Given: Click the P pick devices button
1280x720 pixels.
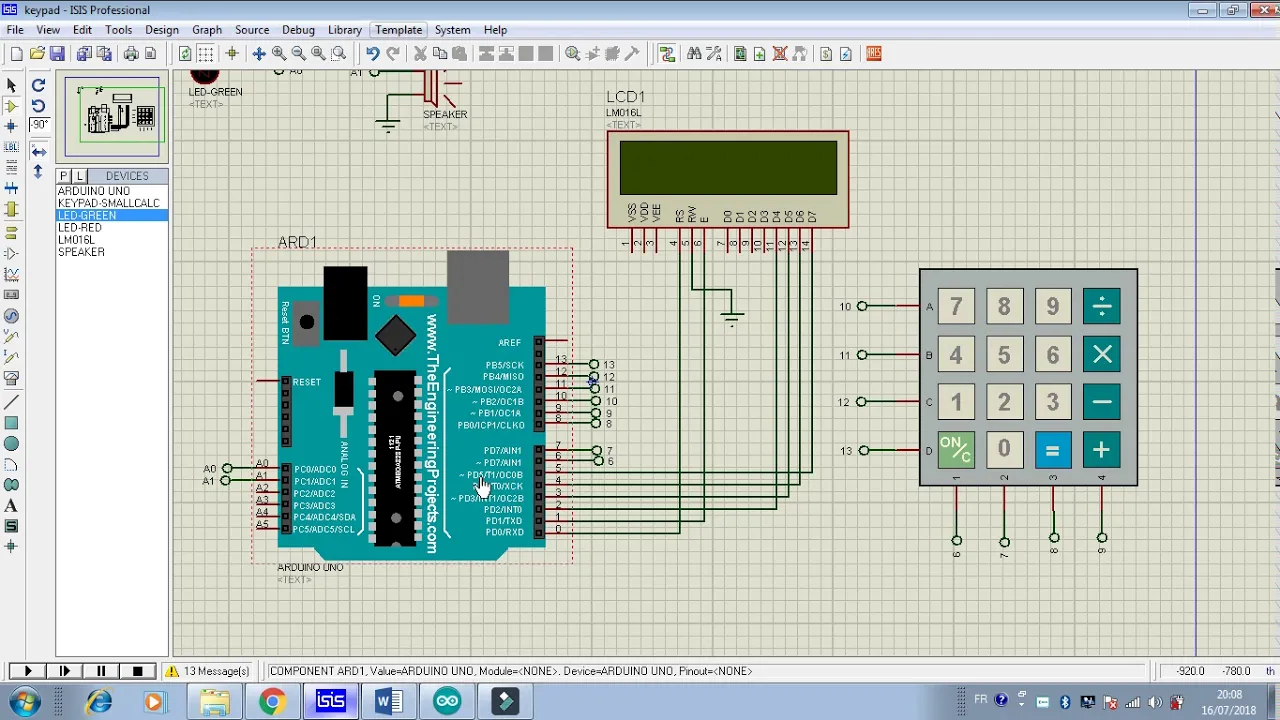Looking at the screenshot, I should tap(64, 176).
